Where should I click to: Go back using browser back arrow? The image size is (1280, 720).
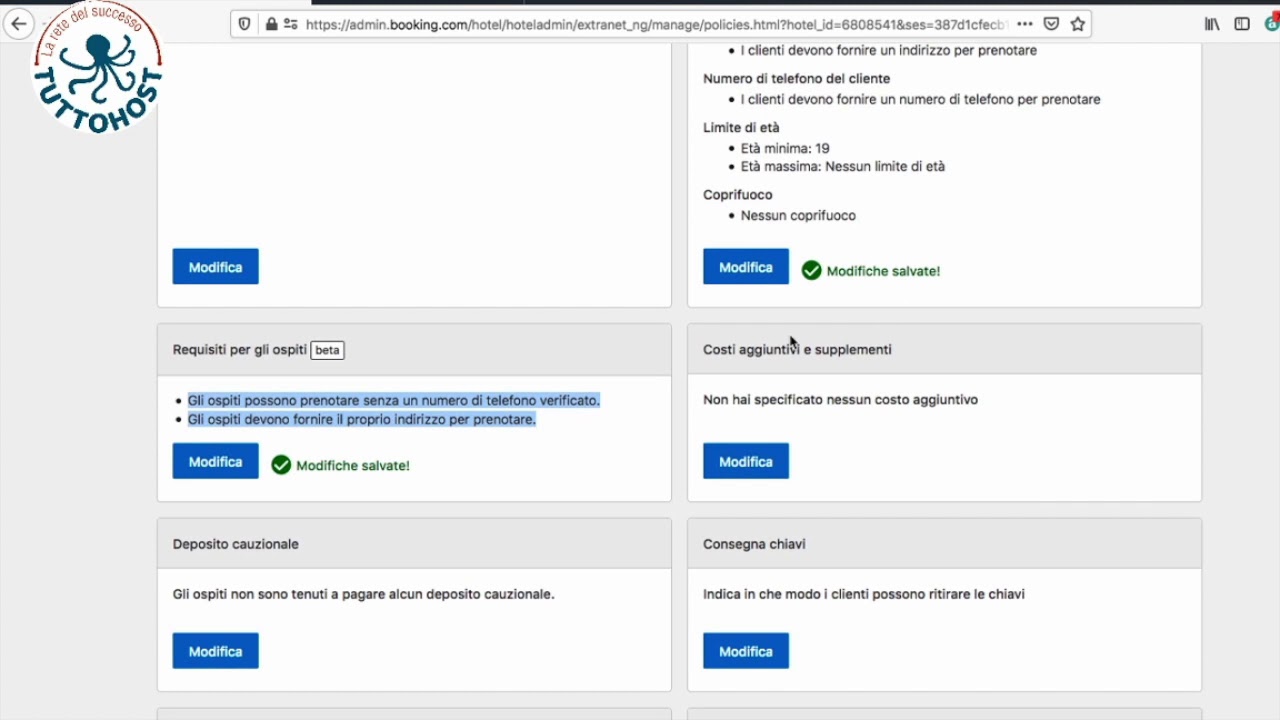[19, 24]
